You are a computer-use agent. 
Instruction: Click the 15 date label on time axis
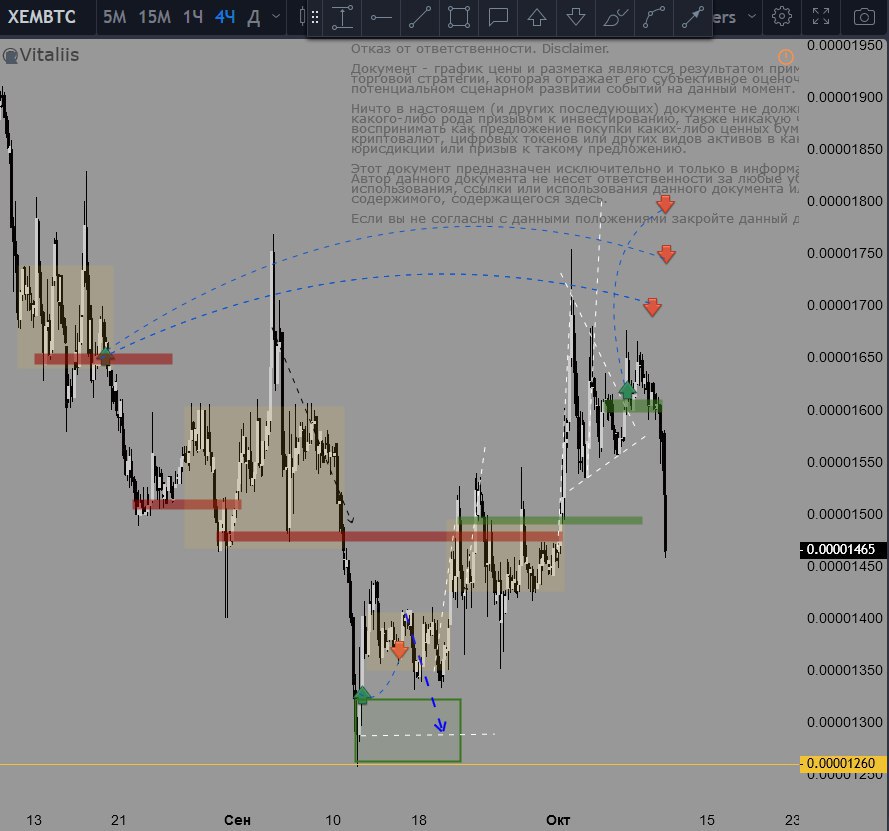(707, 820)
